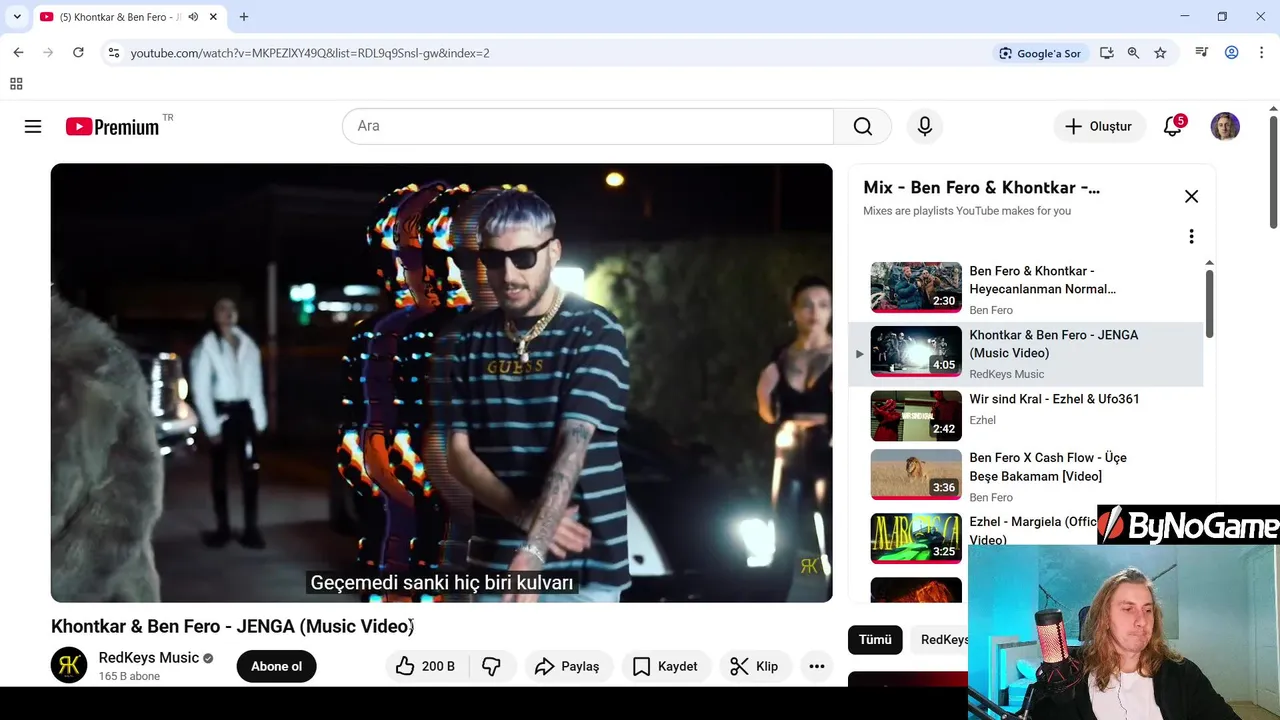Image resolution: width=1280 pixels, height=720 pixels.
Task: Focus the Ara search field
Action: (588, 126)
